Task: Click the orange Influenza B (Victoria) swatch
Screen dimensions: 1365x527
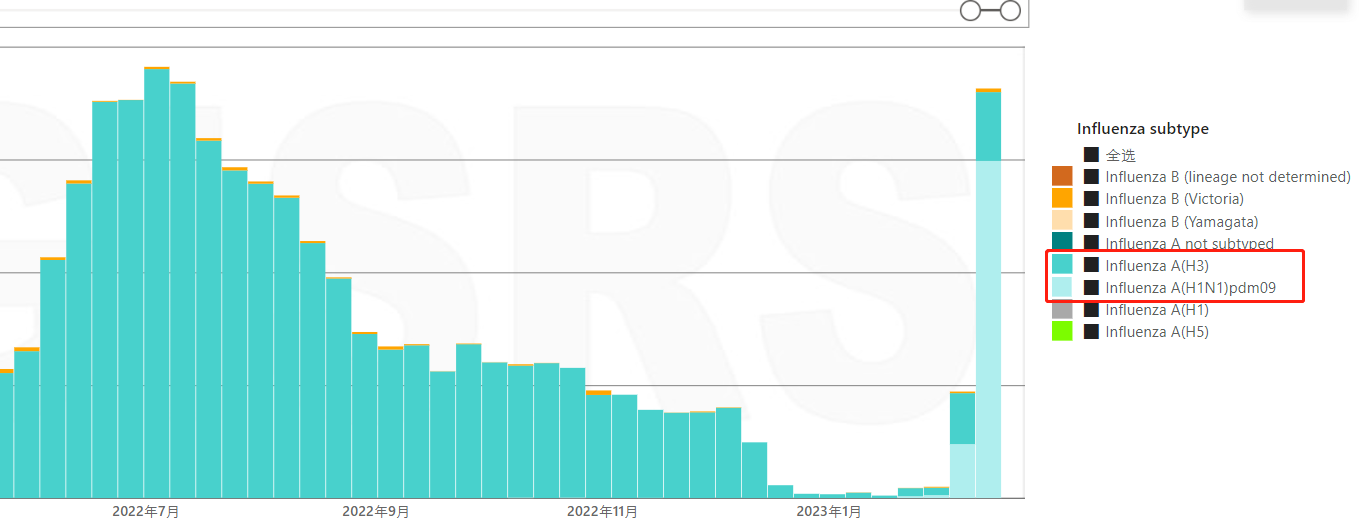Action: pos(1061,199)
